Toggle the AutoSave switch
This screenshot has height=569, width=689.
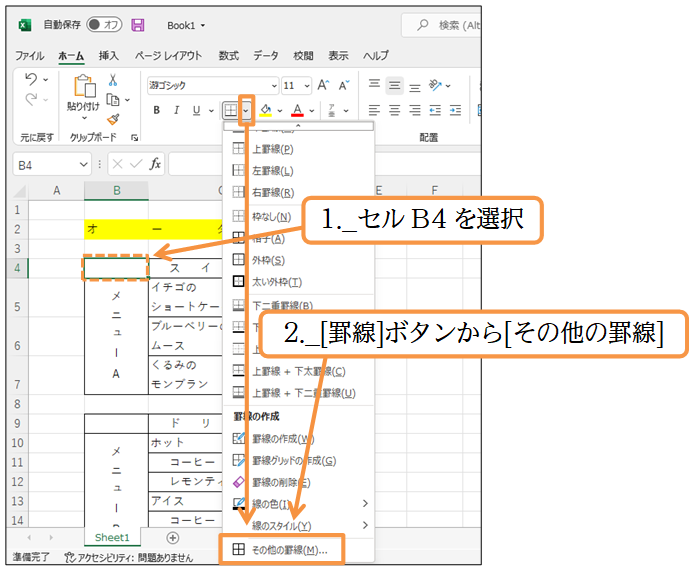pyautogui.click(x=104, y=25)
